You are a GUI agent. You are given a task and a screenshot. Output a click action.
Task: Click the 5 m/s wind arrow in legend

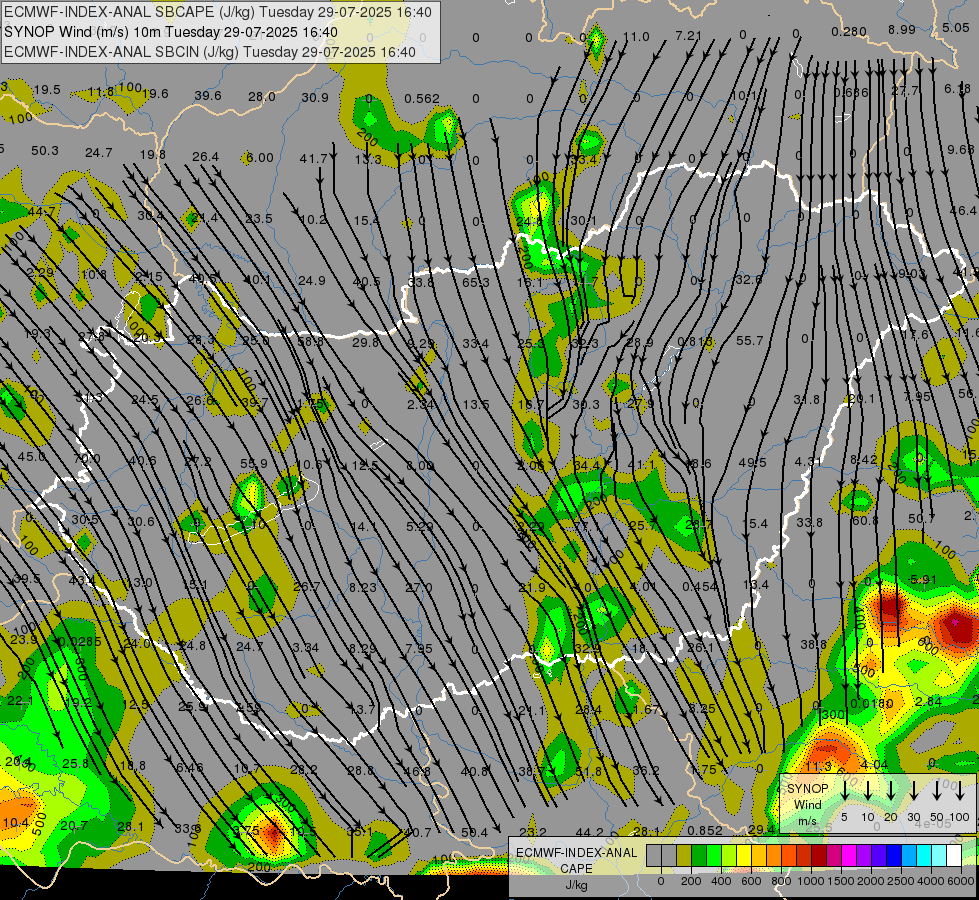[x=845, y=791]
